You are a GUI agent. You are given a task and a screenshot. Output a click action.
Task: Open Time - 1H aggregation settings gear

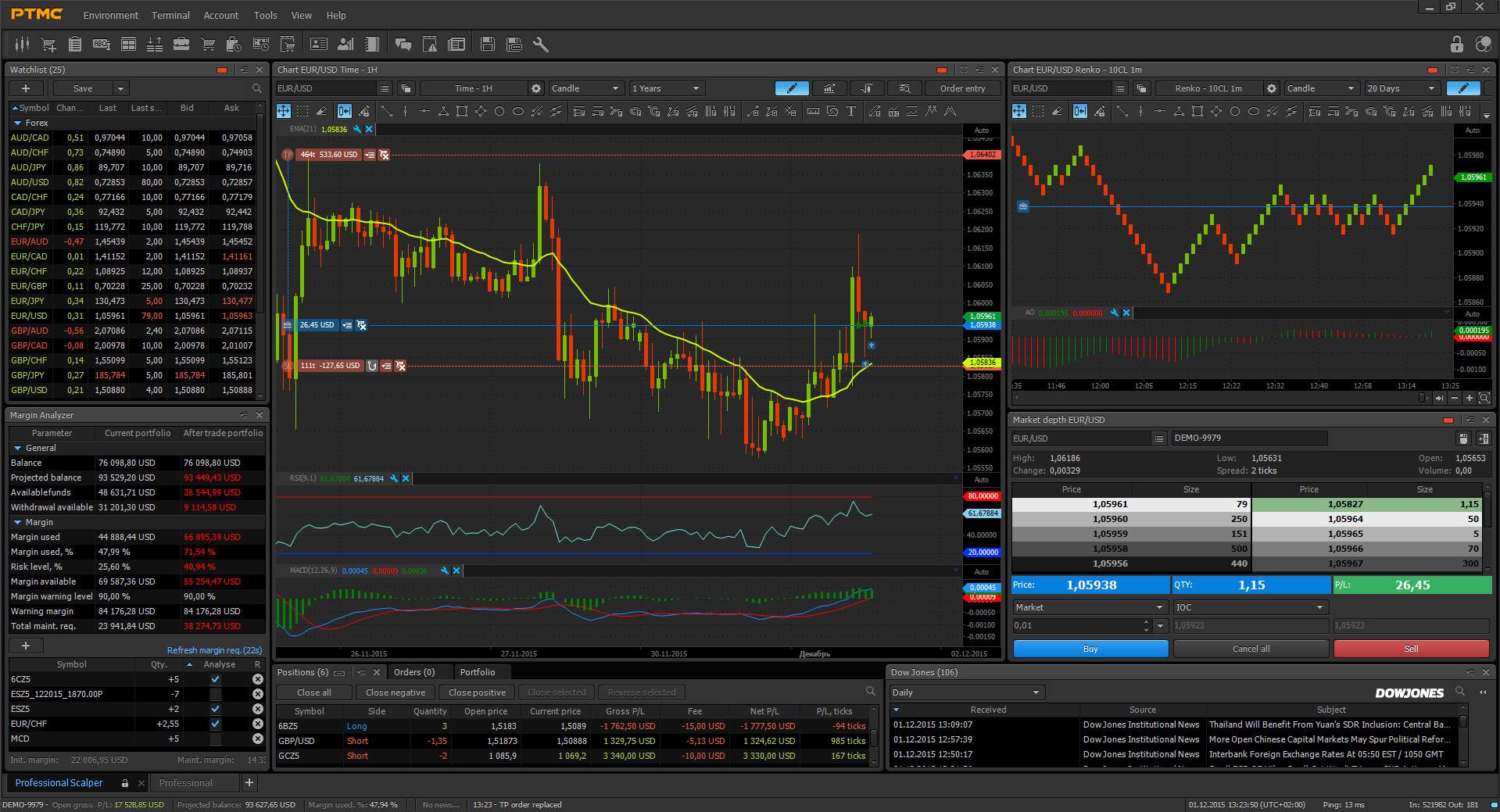(536, 88)
